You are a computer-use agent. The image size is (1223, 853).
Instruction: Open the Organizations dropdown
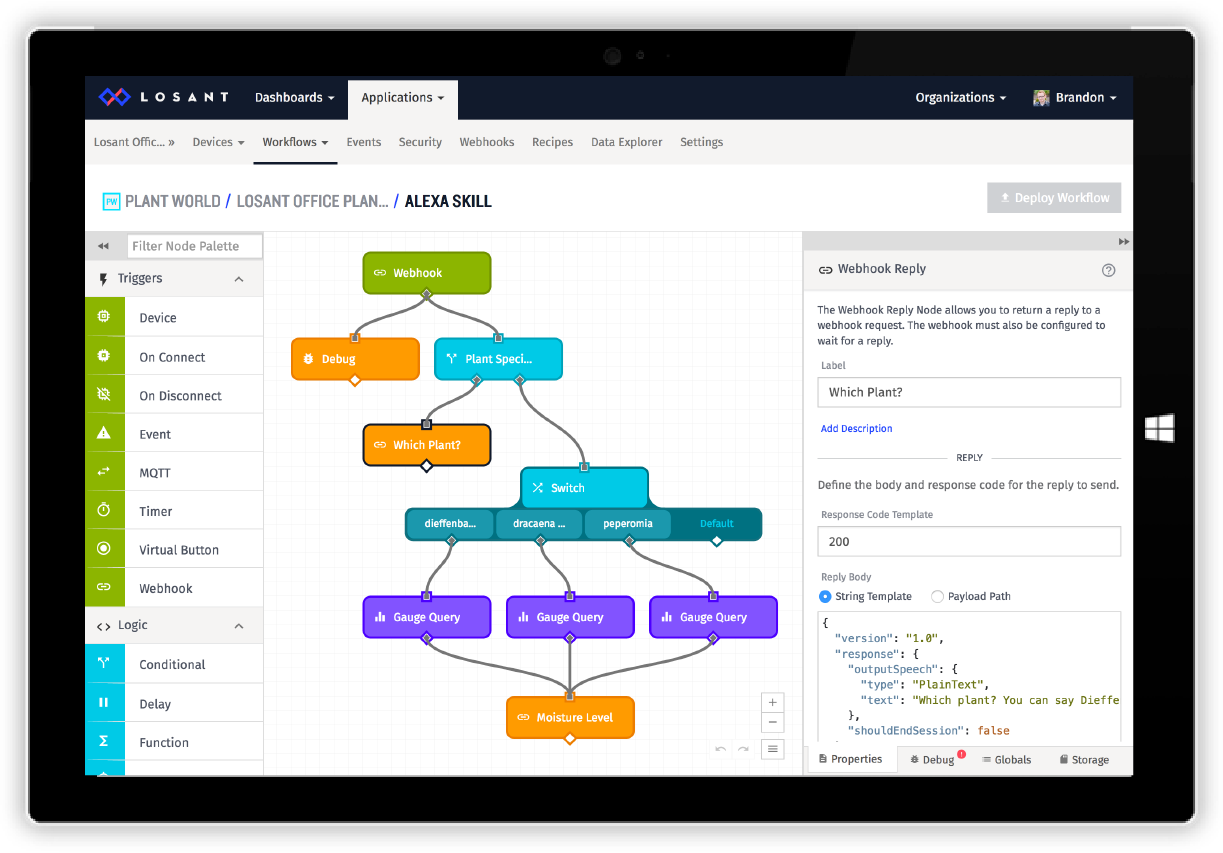click(x=960, y=97)
